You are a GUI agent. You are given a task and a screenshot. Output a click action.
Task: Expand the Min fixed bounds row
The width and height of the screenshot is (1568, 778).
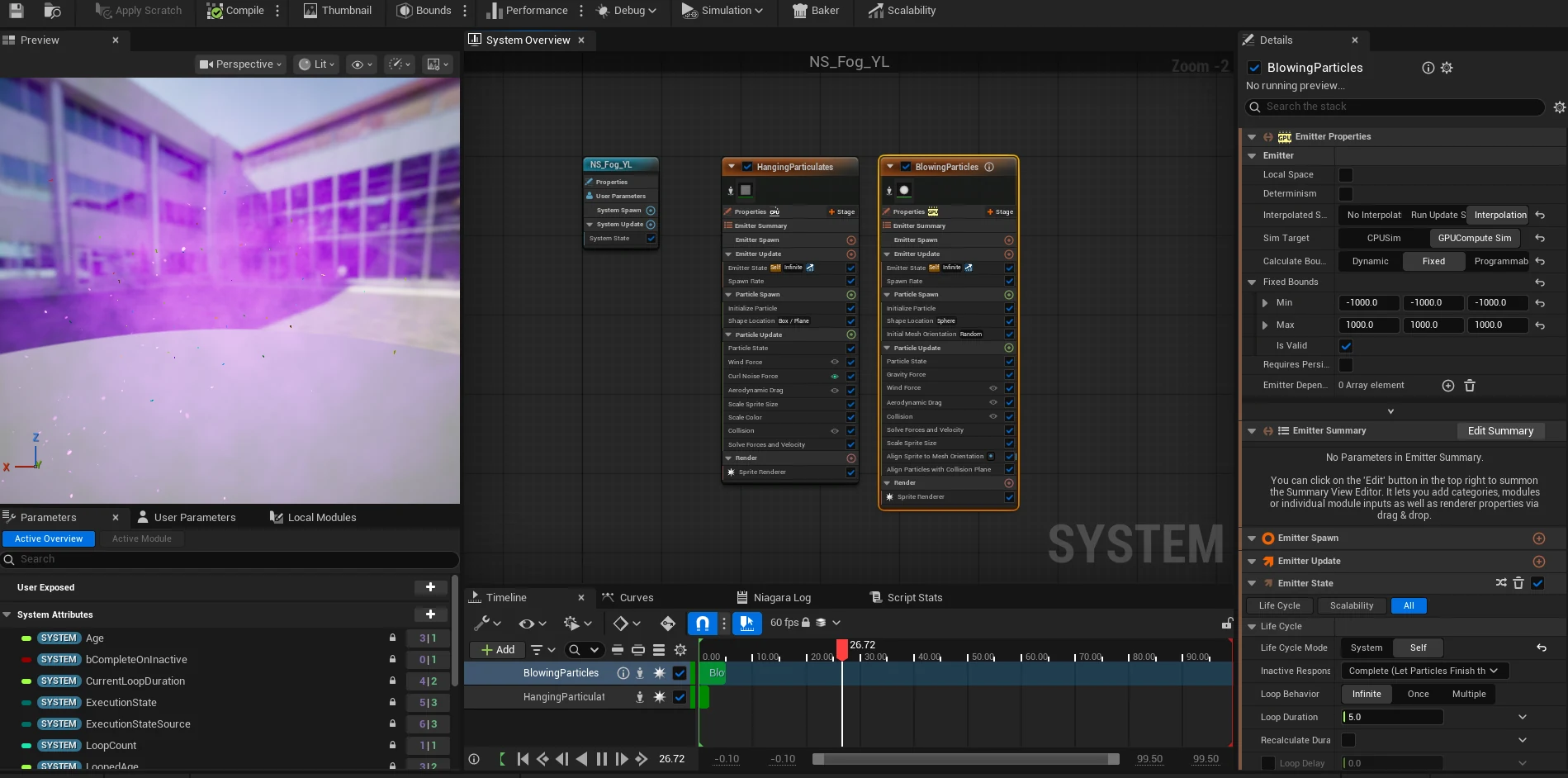(x=1265, y=303)
